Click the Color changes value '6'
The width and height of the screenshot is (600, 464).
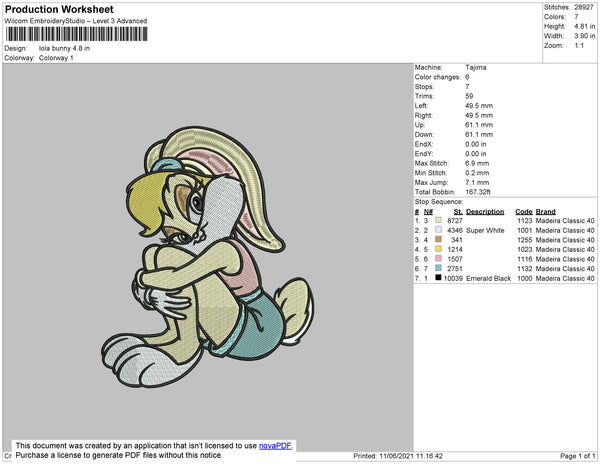pyautogui.click(x=467, y=77)
